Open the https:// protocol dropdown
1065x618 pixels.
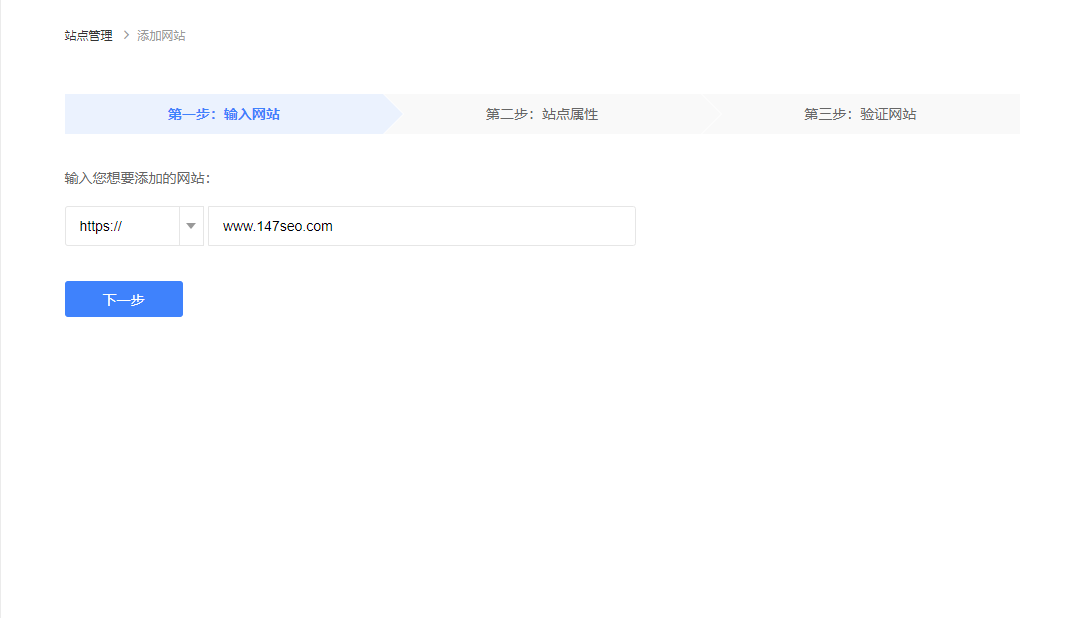(x=134, y=226)
